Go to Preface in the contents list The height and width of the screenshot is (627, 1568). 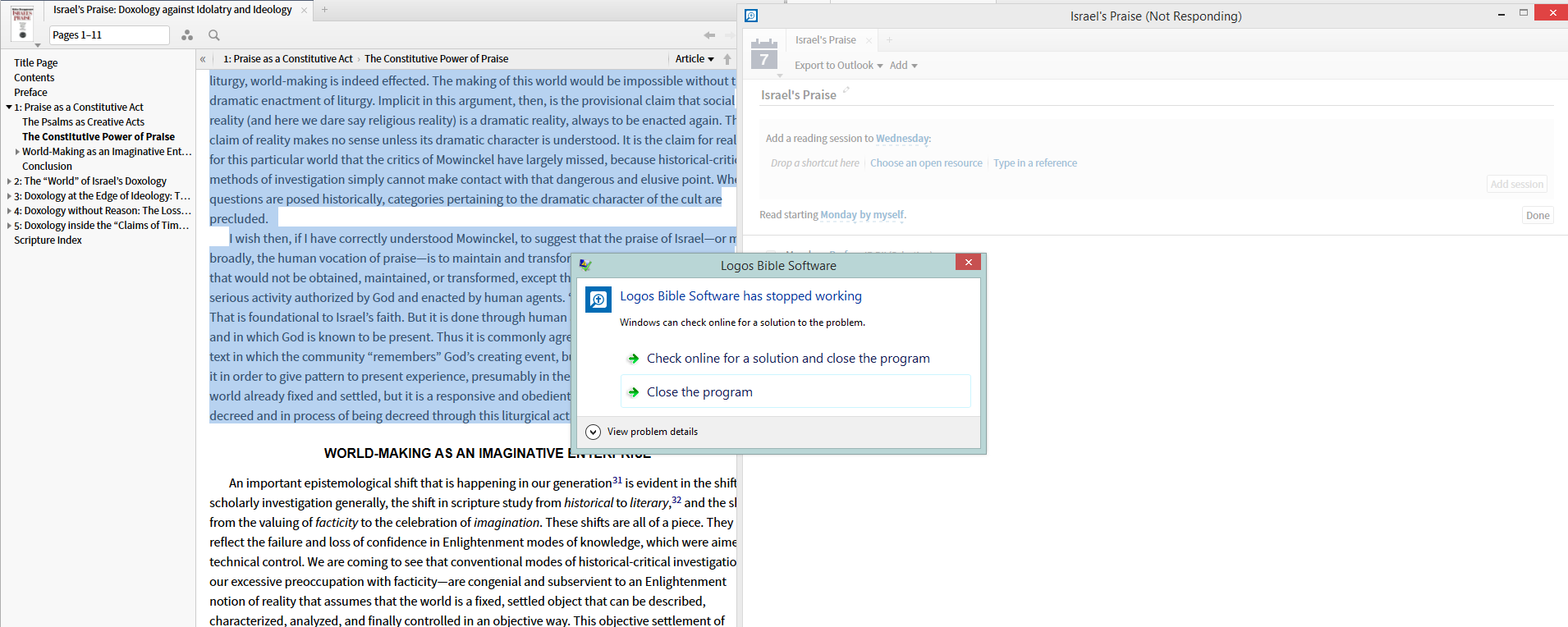[30, 93]
